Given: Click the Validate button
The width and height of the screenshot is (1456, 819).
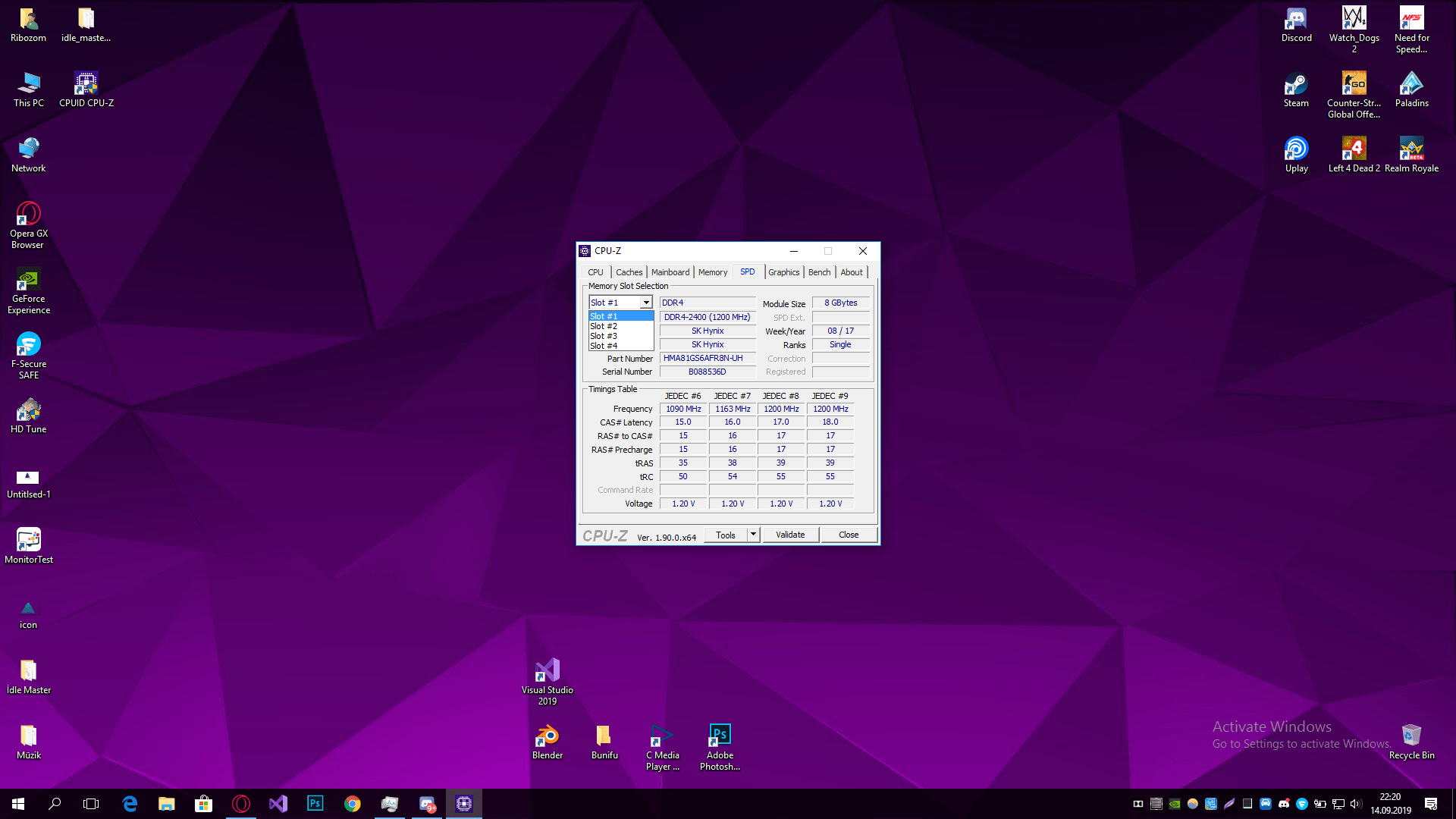Looking at the screenshot, I should [x=790, y=535].
